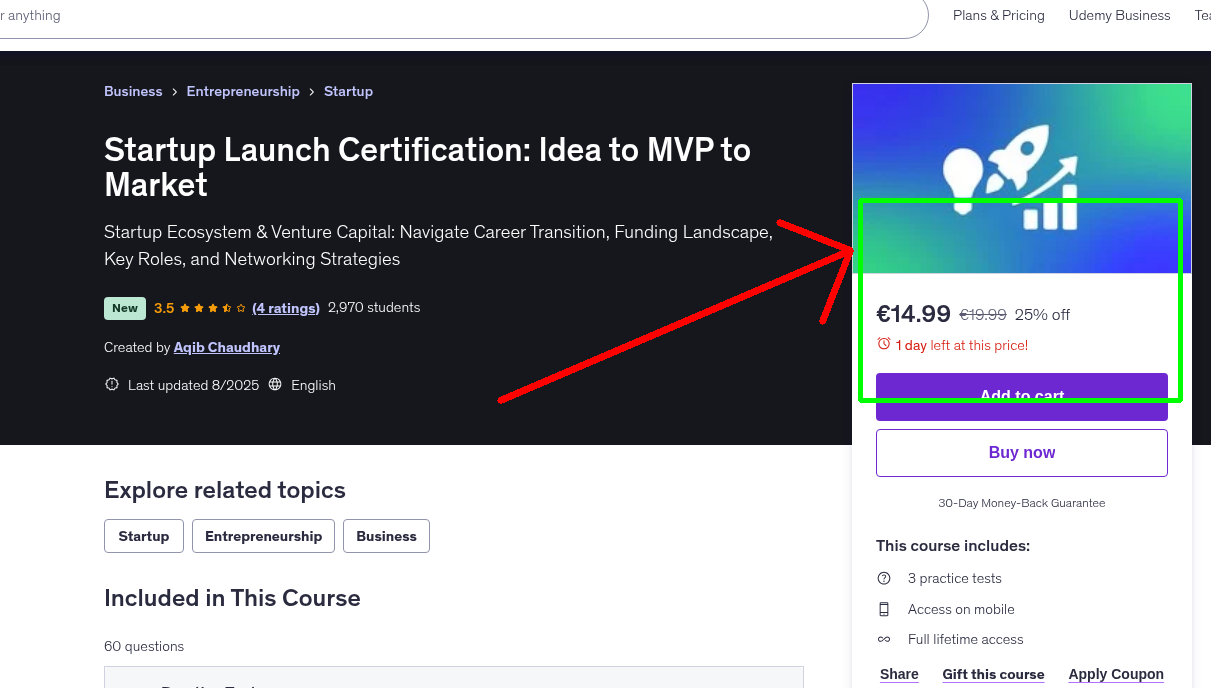Viewport: 1211px width, 688px height.
Task: Click the clock icon near Last updated
Action: click(111, 384)
